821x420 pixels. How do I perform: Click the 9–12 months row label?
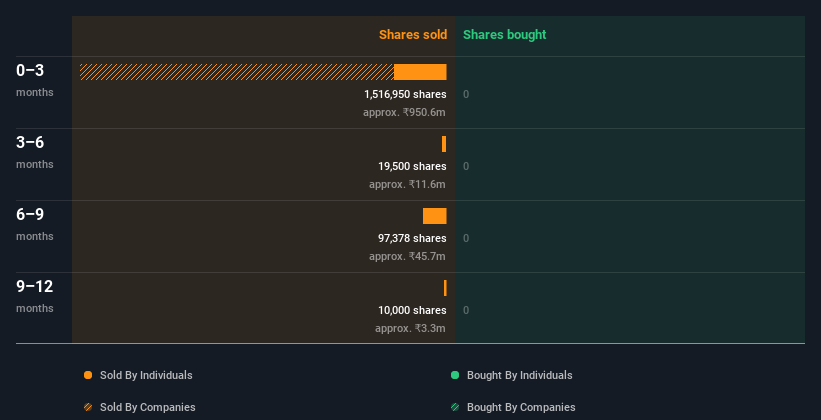35,296
